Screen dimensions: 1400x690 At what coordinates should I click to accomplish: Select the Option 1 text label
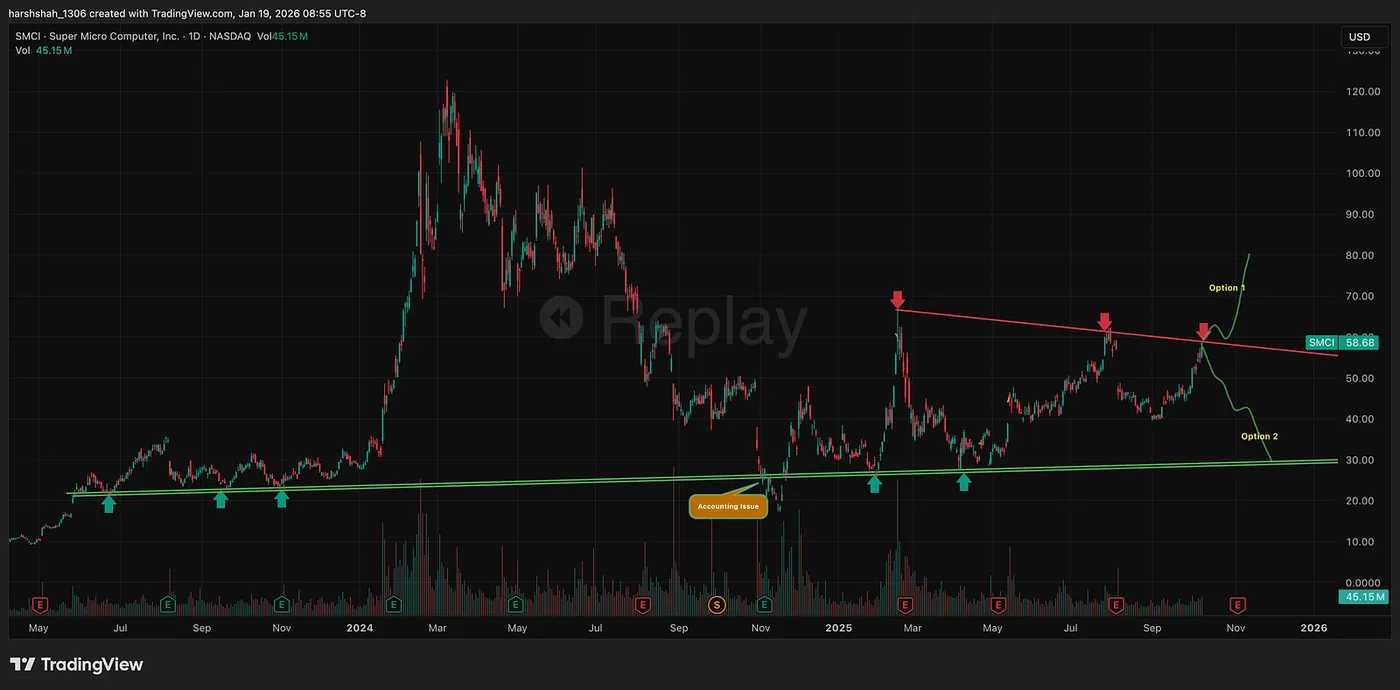click(1227, 288)
